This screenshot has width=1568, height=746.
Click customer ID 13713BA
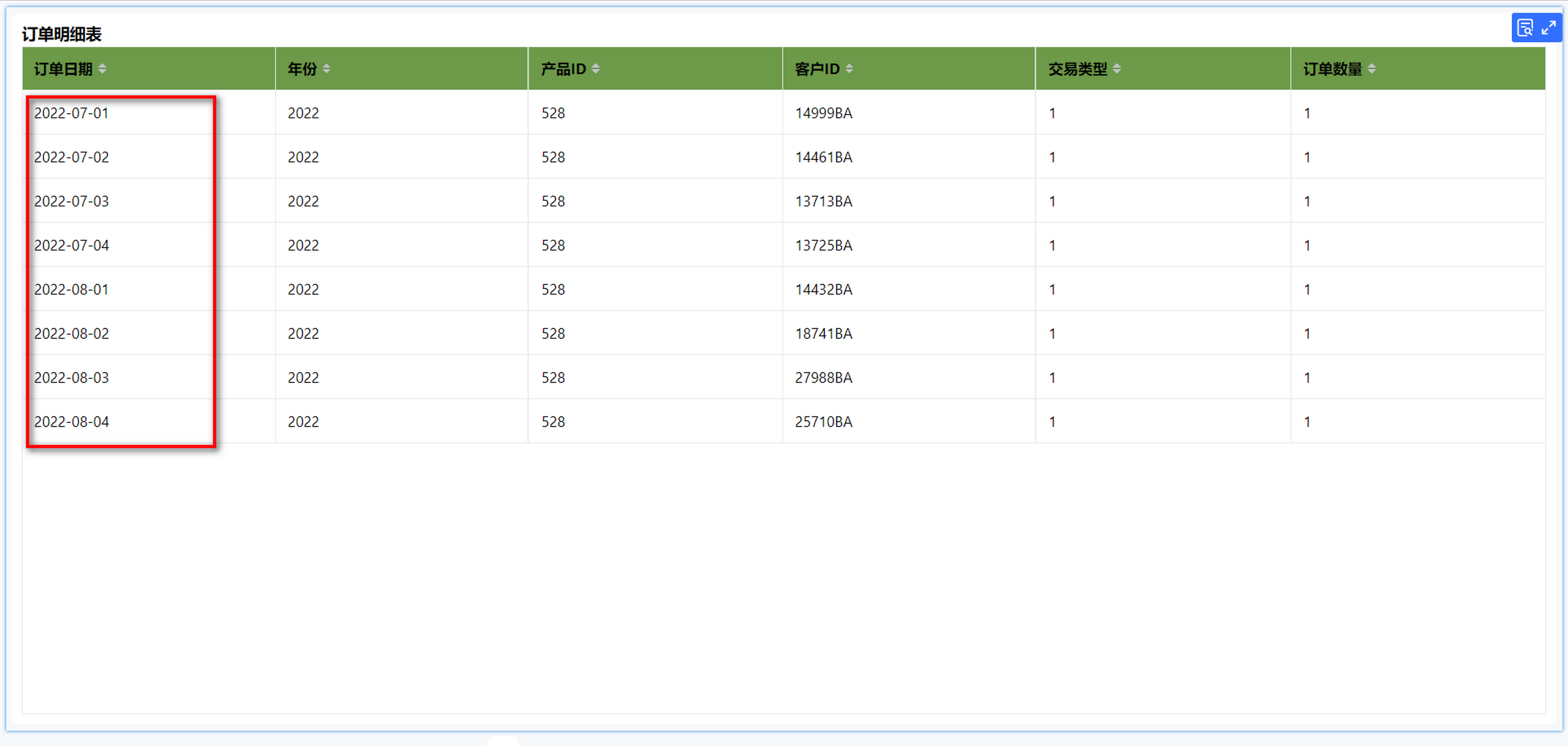[x=824, y=202]
